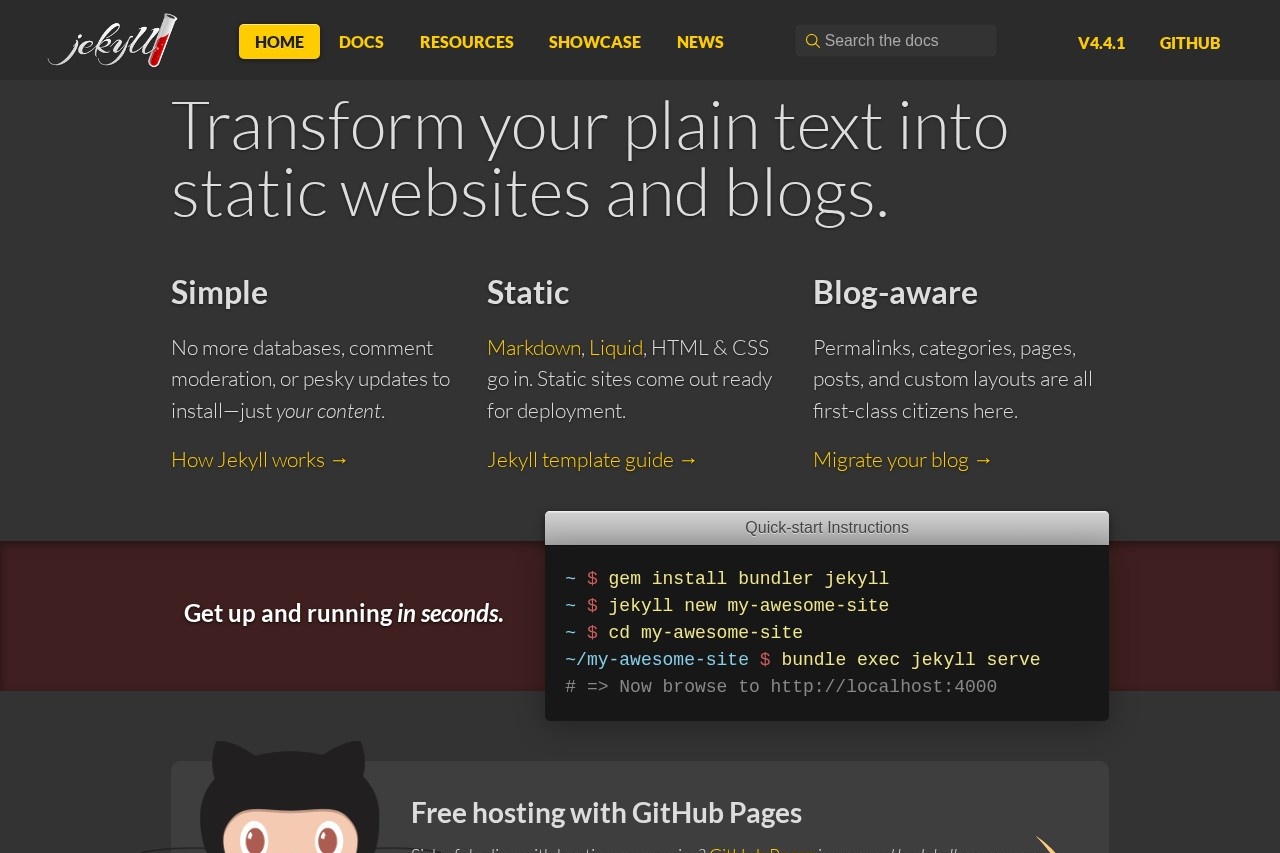Click the "No more databases" paragraph
The height and width of the screenshot is (853, 1280).
coord(311,379)
